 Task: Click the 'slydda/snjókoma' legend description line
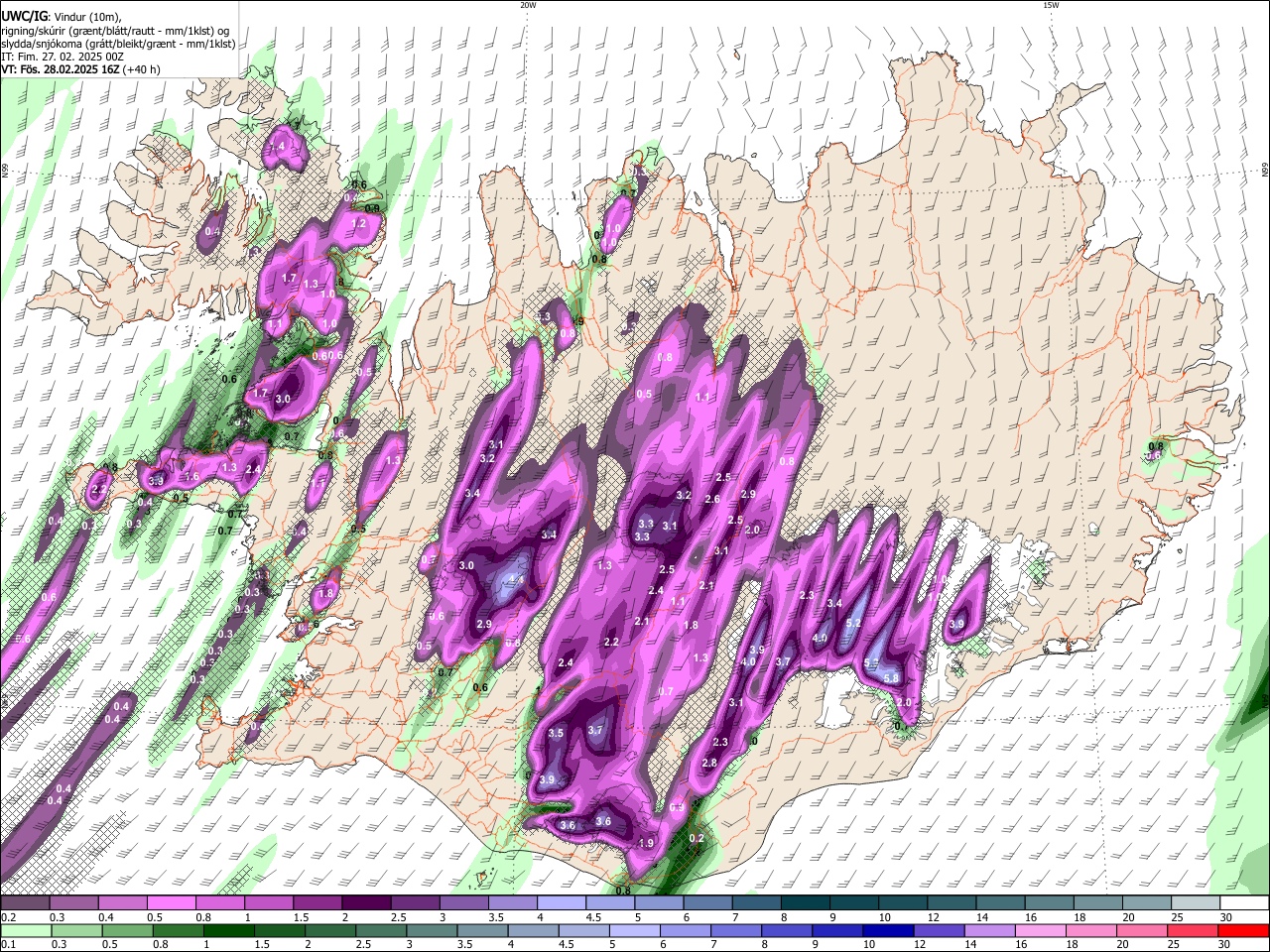pos(118,44)
